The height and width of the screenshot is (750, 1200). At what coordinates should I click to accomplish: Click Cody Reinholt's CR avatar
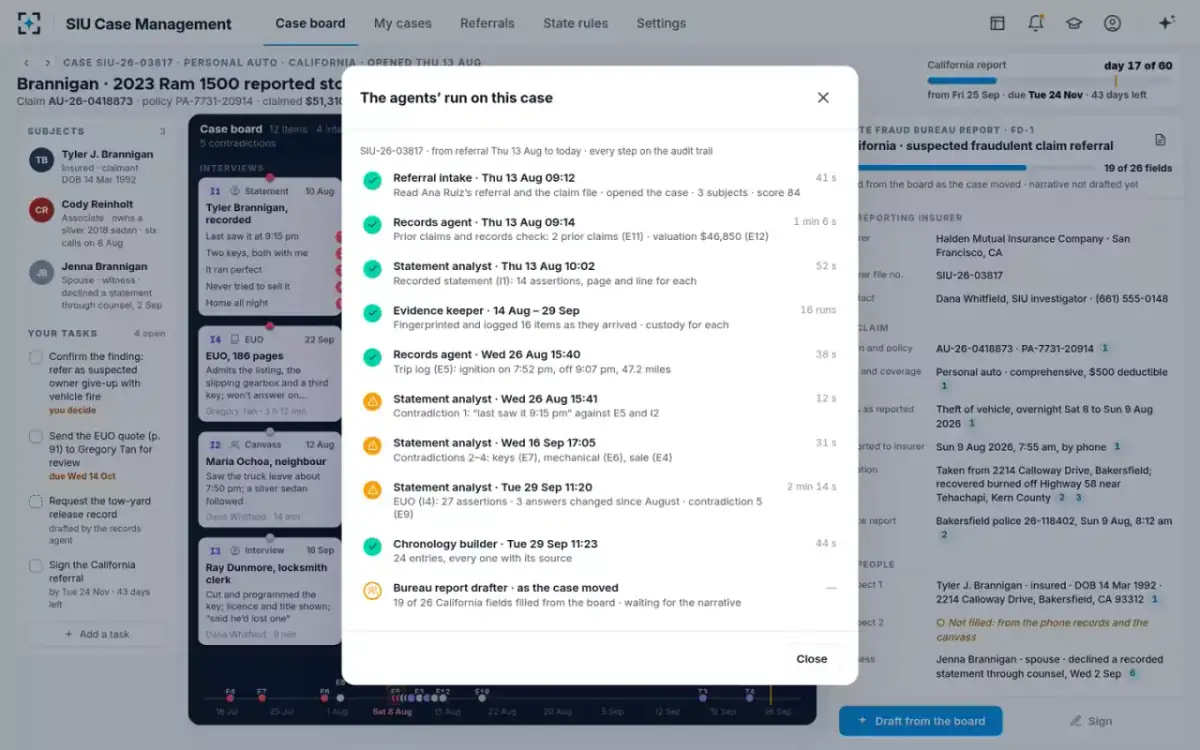[x=41, y=211]
